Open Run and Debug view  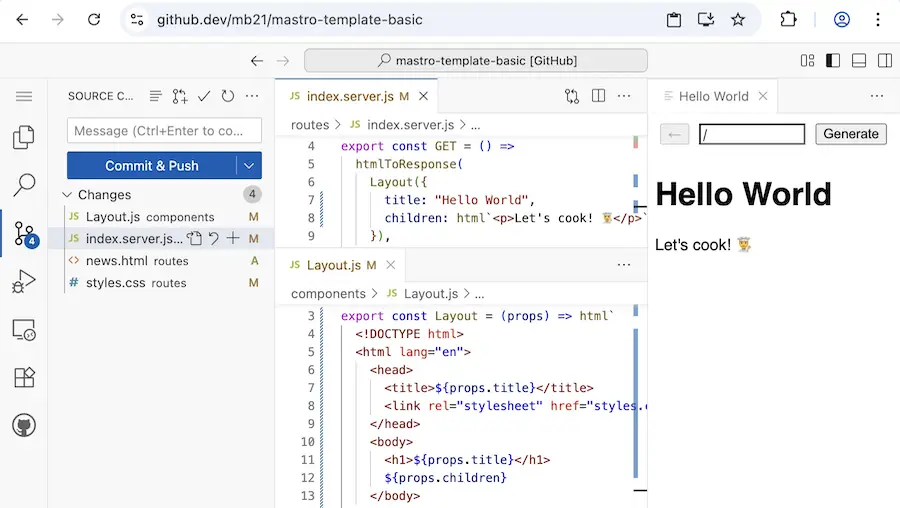coord(24,282)
